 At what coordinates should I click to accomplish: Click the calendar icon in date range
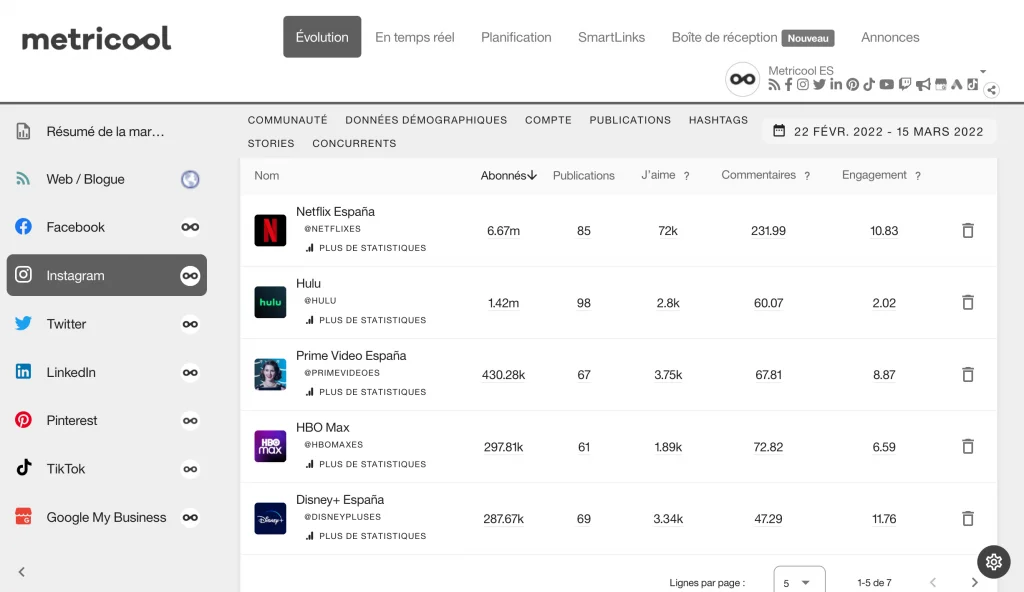coord(779,131)
